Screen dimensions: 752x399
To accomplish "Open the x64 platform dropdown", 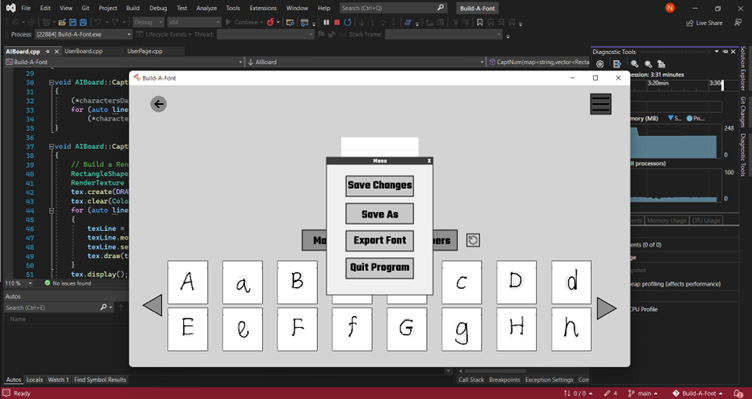I will click(194, 22).
